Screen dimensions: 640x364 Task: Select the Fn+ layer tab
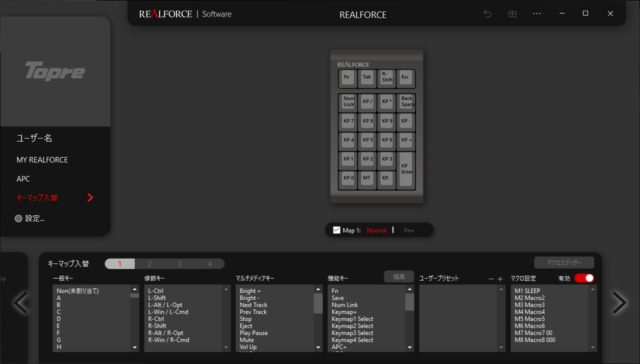coord(409,231)
